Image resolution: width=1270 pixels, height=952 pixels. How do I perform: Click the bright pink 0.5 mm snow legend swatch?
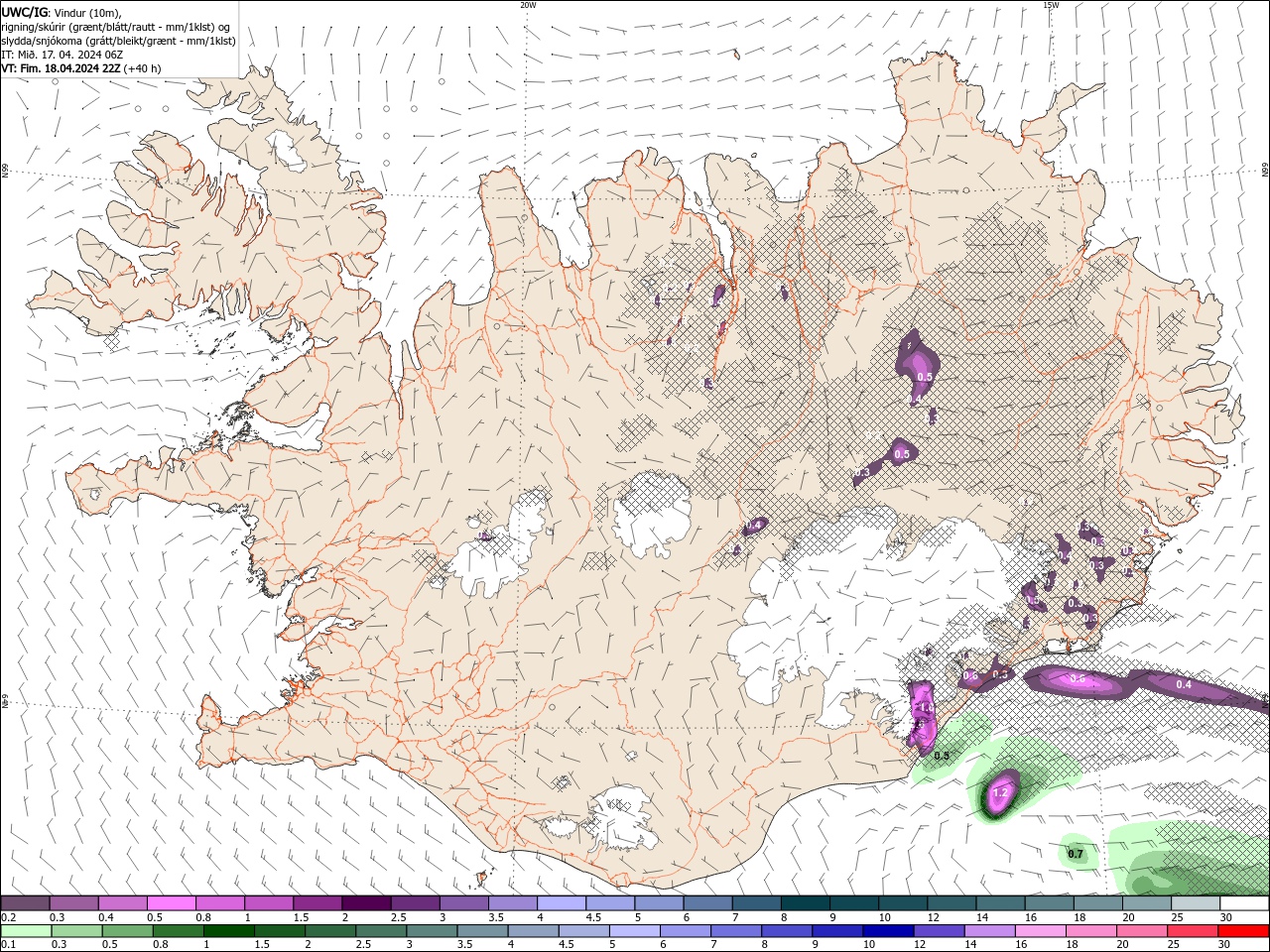tap(171, 903)
